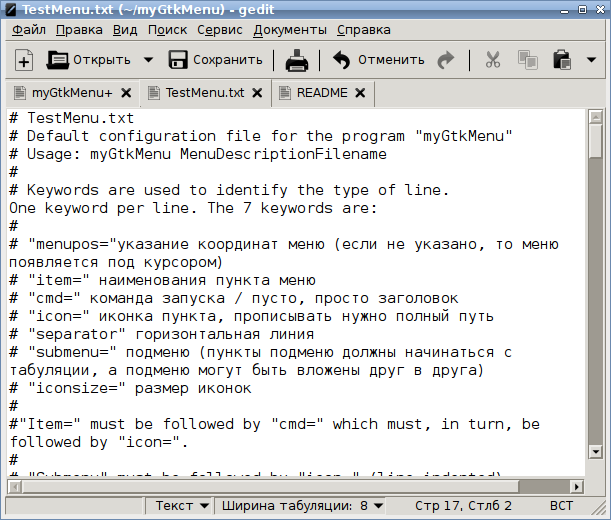Click the "iconsize=" keyword line
The width and height of the screenshot is (611, 520).
click(131, 389)
